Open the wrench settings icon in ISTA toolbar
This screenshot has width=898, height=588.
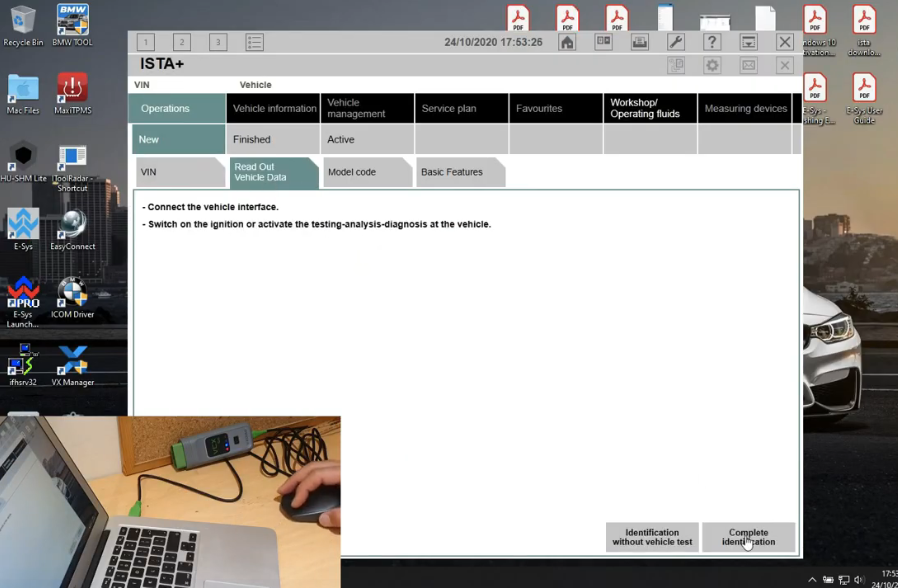676,42
